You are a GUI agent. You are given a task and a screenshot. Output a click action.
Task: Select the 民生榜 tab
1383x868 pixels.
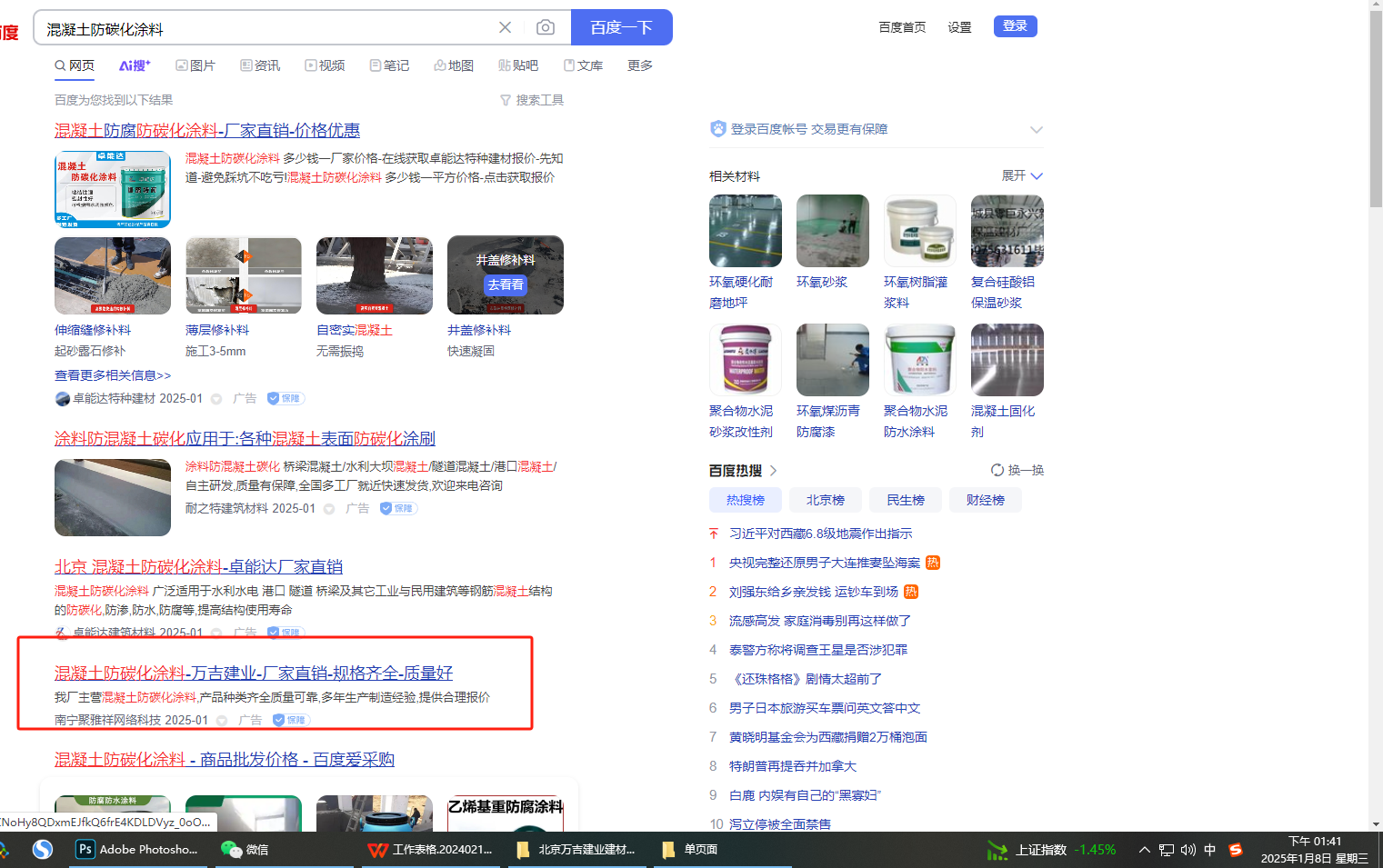tap(906, 500)
